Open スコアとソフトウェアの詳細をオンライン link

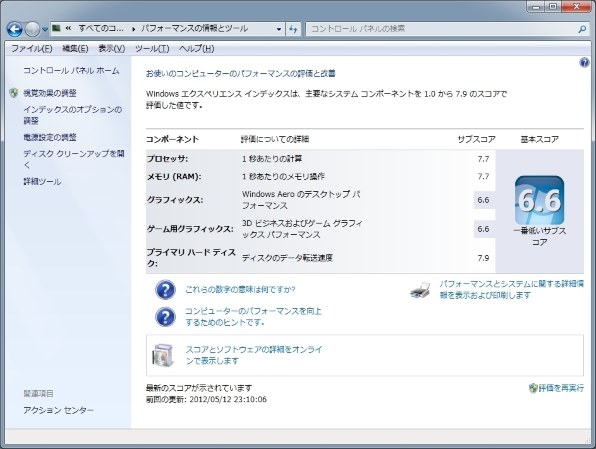[x=254, y=355]
